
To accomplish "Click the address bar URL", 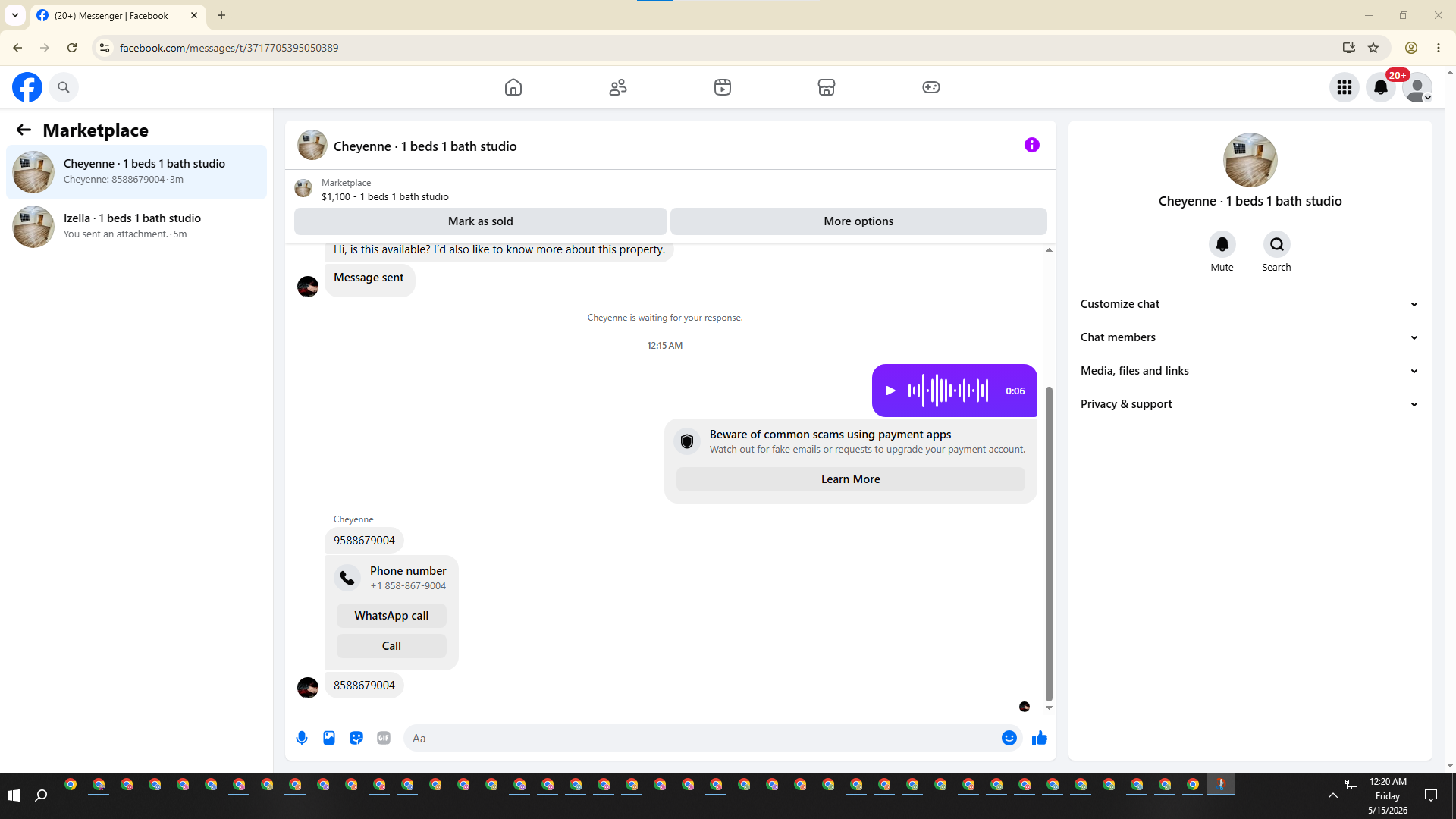I will (229, 48).
